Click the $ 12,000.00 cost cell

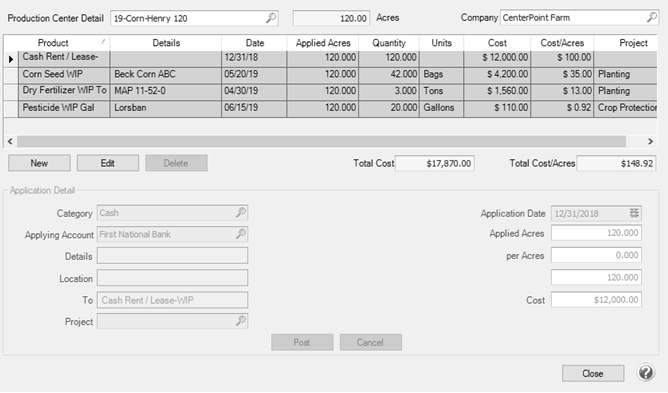[497, 59]
